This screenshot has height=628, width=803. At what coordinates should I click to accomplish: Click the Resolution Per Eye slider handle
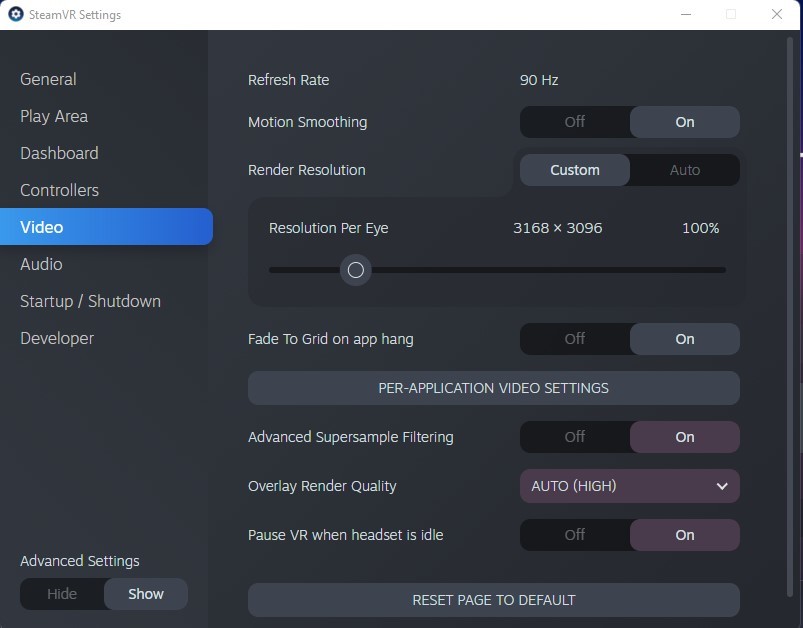click(x=355, y=270)
